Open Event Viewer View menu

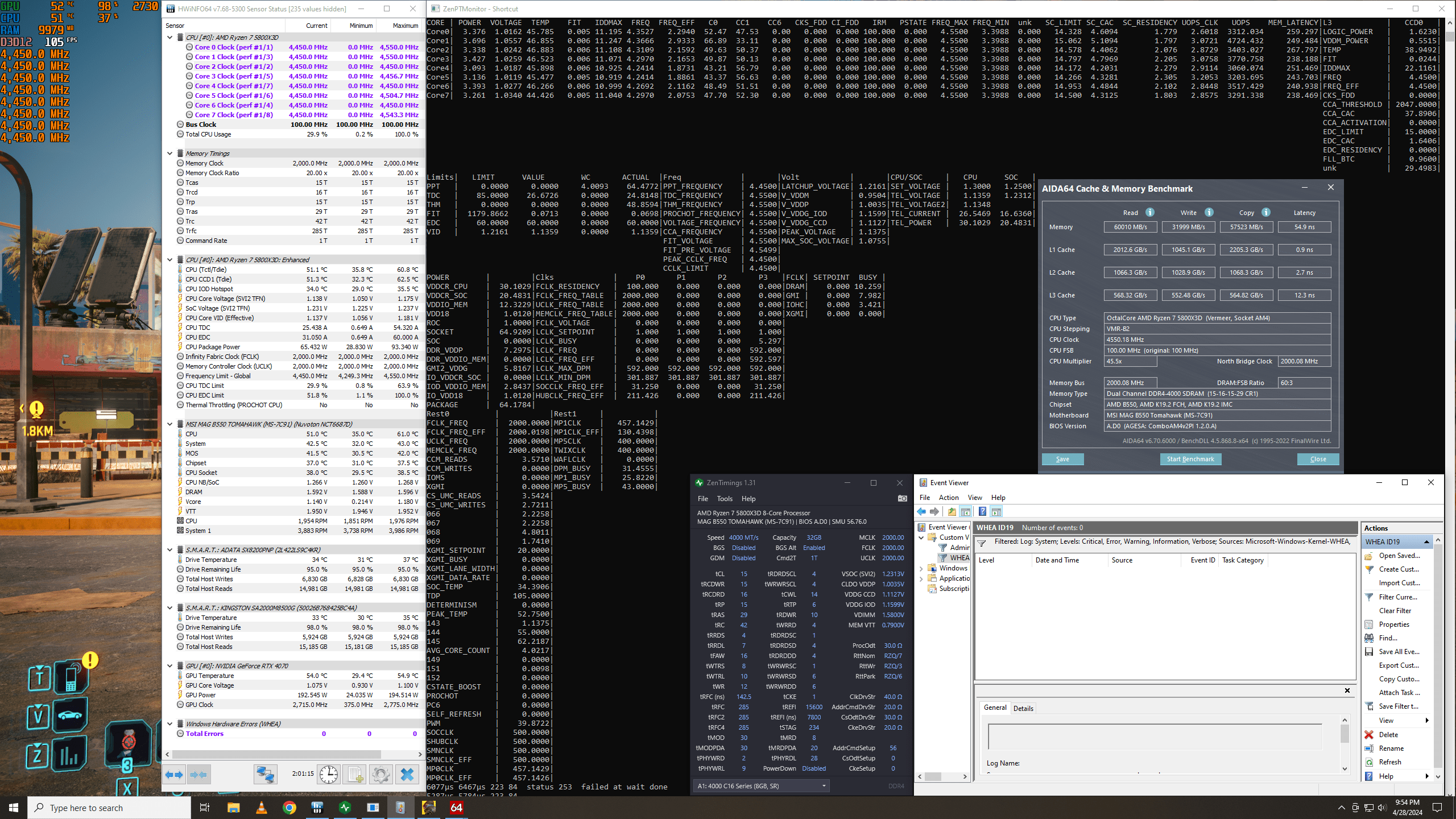(x=975, y=498)
